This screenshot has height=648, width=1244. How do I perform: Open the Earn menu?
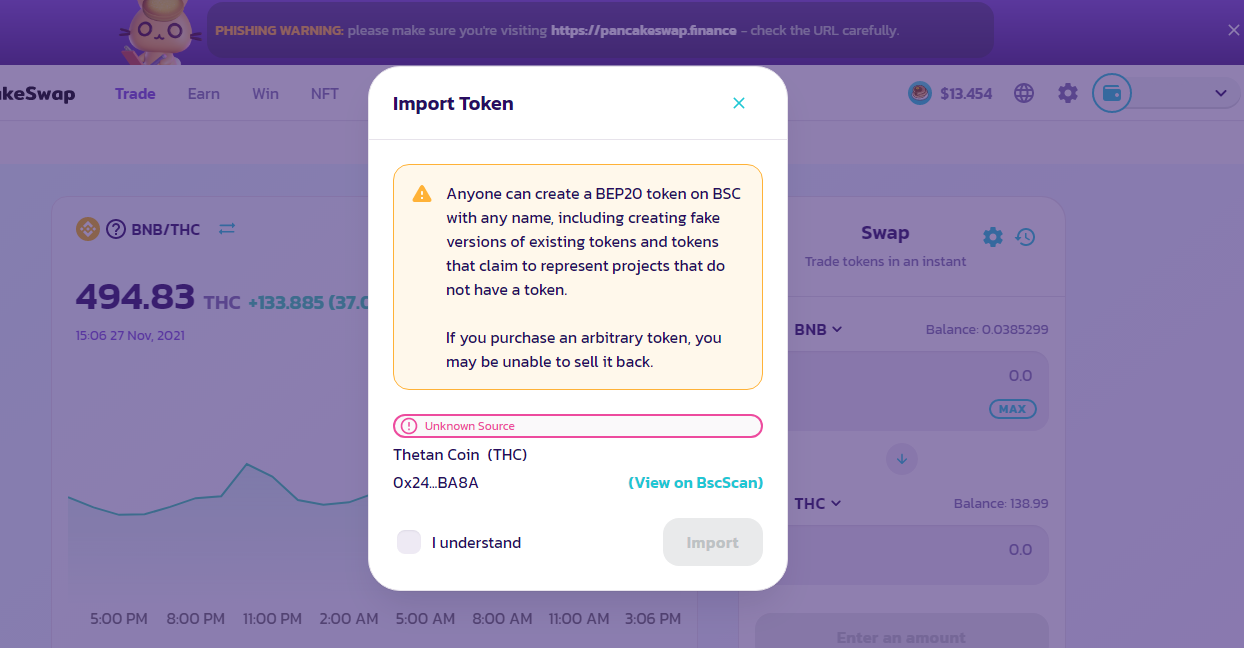pos(204,93)
